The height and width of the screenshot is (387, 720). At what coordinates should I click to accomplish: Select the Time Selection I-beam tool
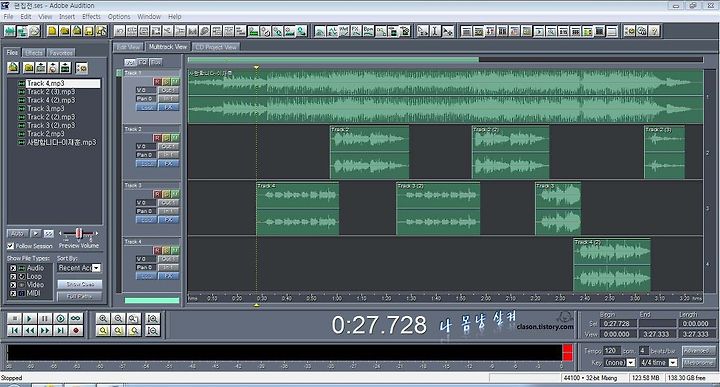(435, 31)
